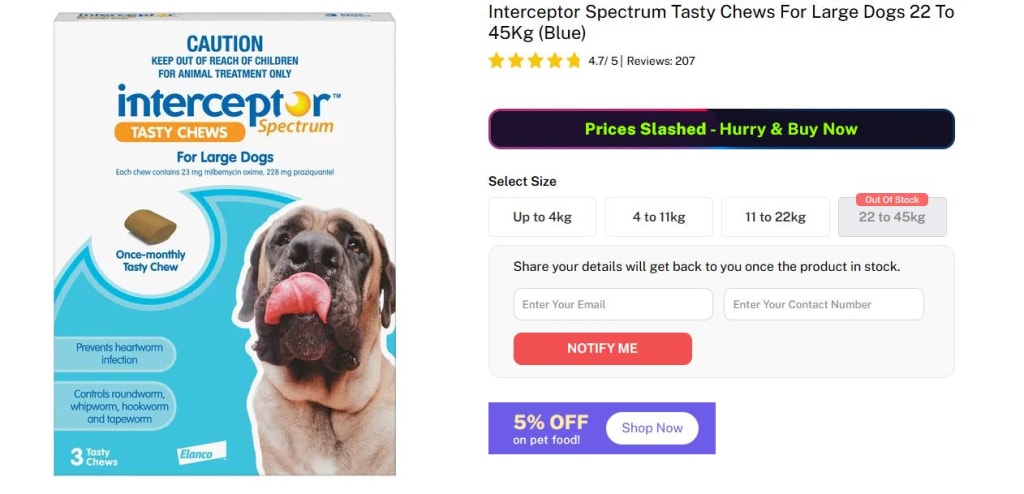
Task: Click the fifth partially filled star
Action: point(573,61)
